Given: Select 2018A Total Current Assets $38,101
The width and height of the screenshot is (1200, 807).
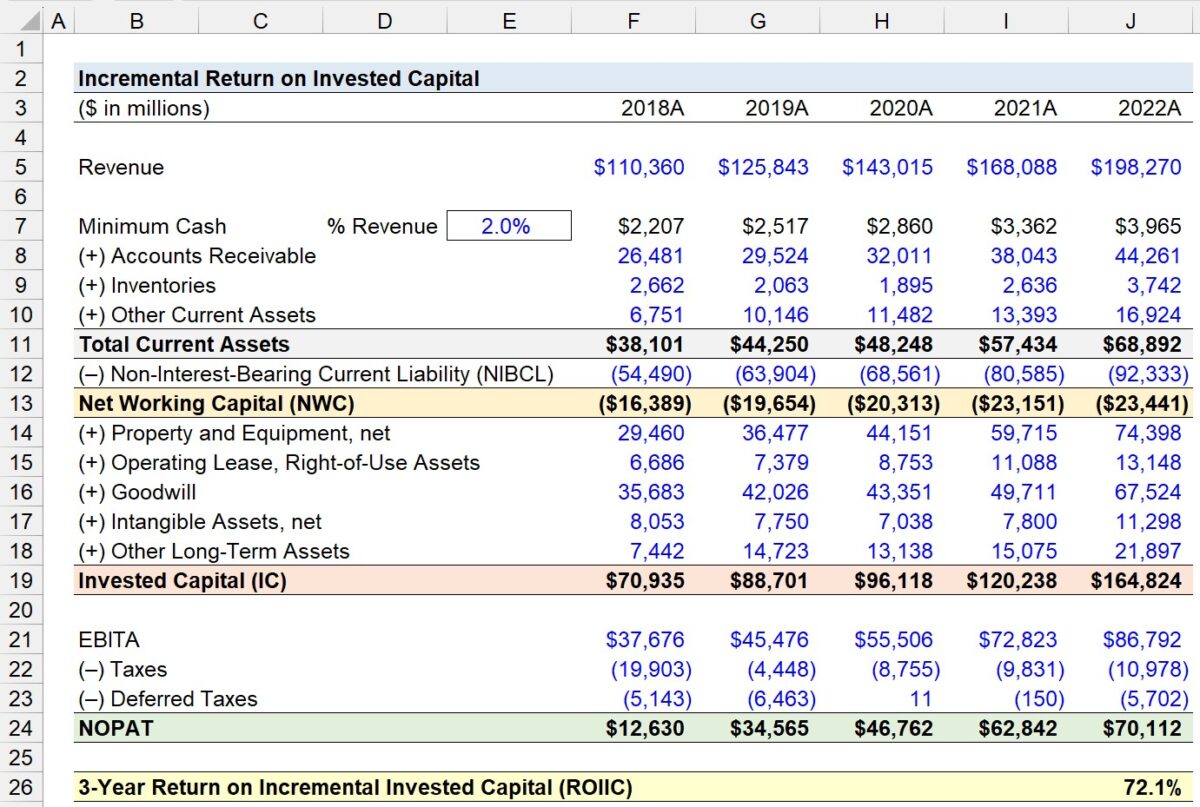Looking at the screenshot, I should pos(645,344).
